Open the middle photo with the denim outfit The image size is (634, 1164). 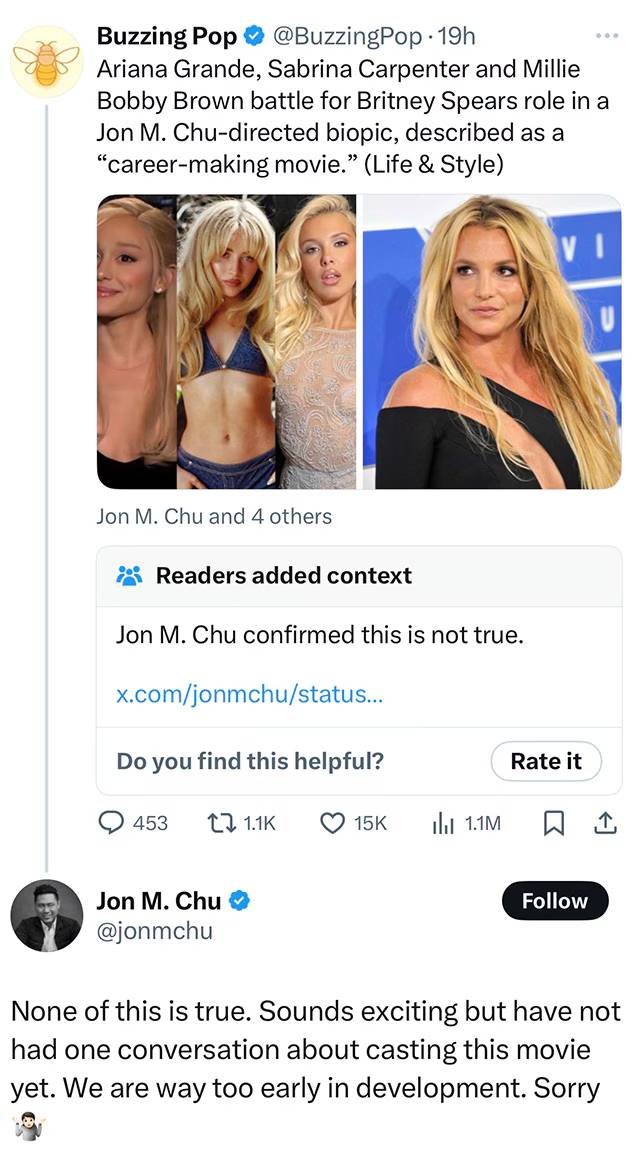[227, 342]
